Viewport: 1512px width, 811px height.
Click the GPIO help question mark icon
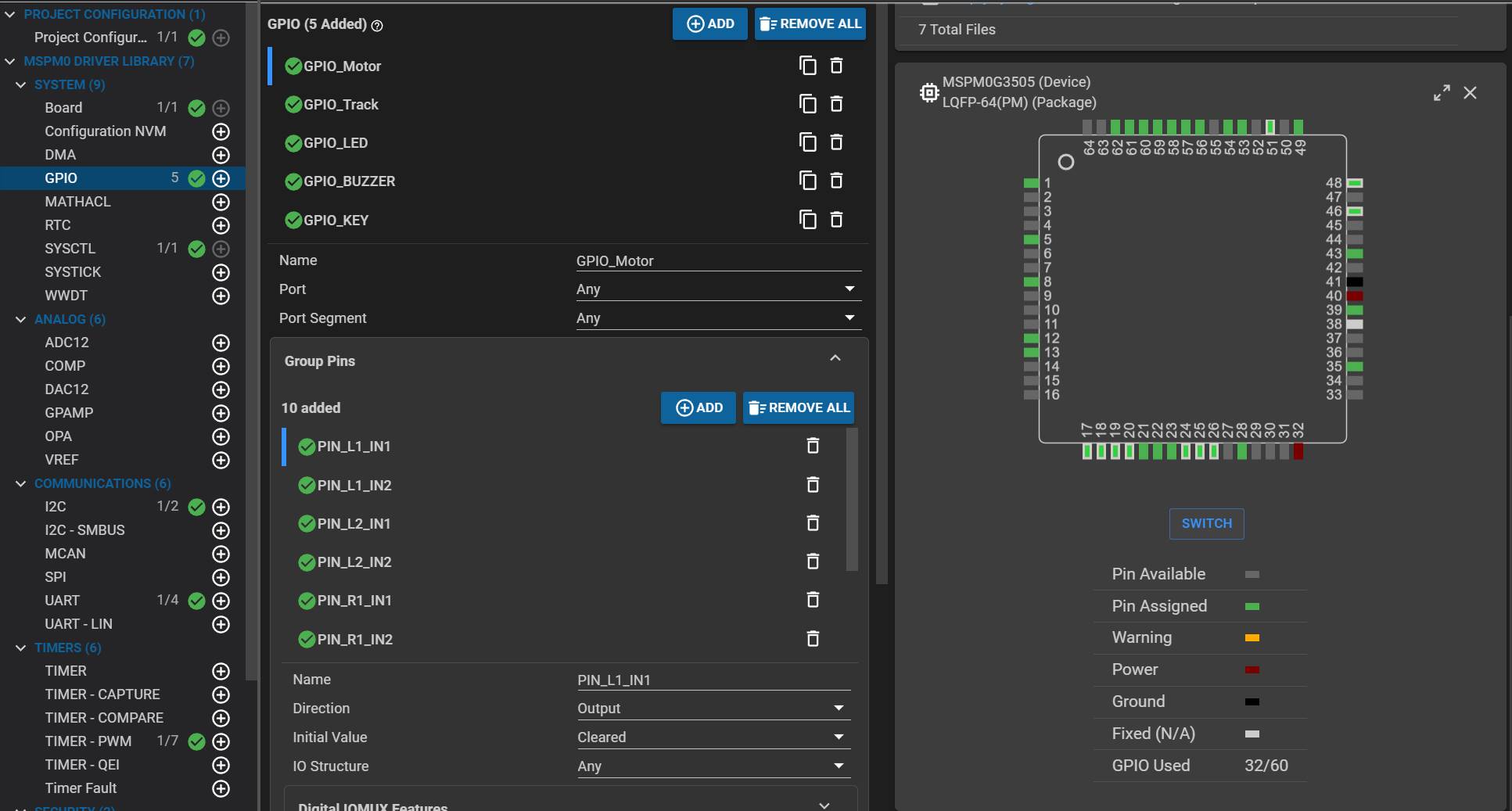[377, 26]
